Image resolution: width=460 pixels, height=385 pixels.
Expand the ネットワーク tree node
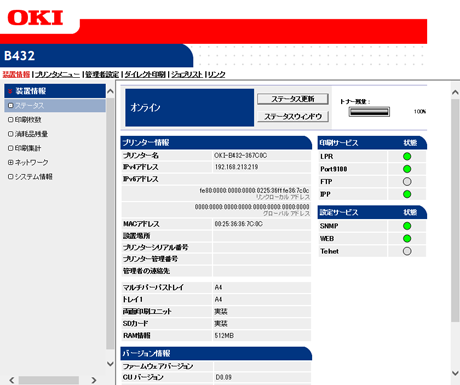coord(11,162)
